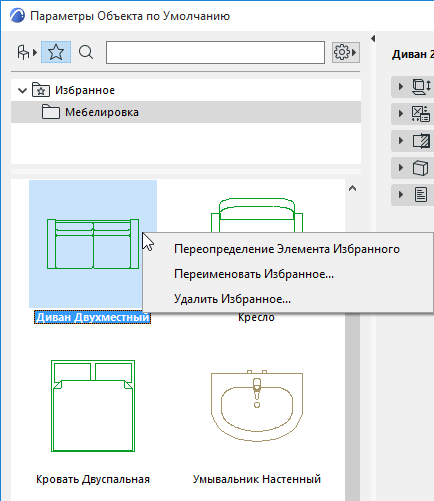Toggle the Favorites star button
This screenshot has height=501, width=434.
pyautogui.click(x=56, y=52)
